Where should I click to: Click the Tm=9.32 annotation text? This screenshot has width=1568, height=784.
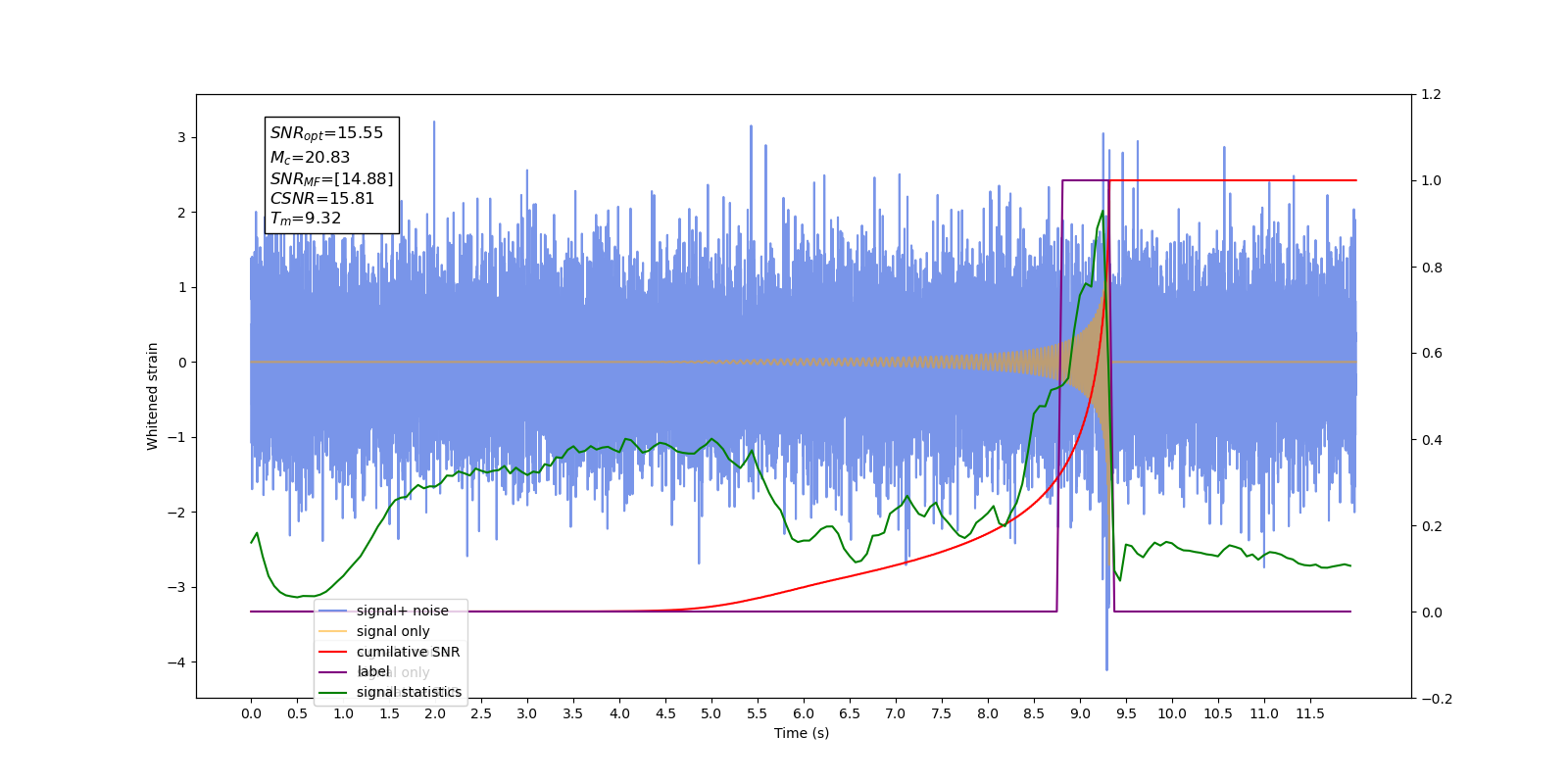306,219
